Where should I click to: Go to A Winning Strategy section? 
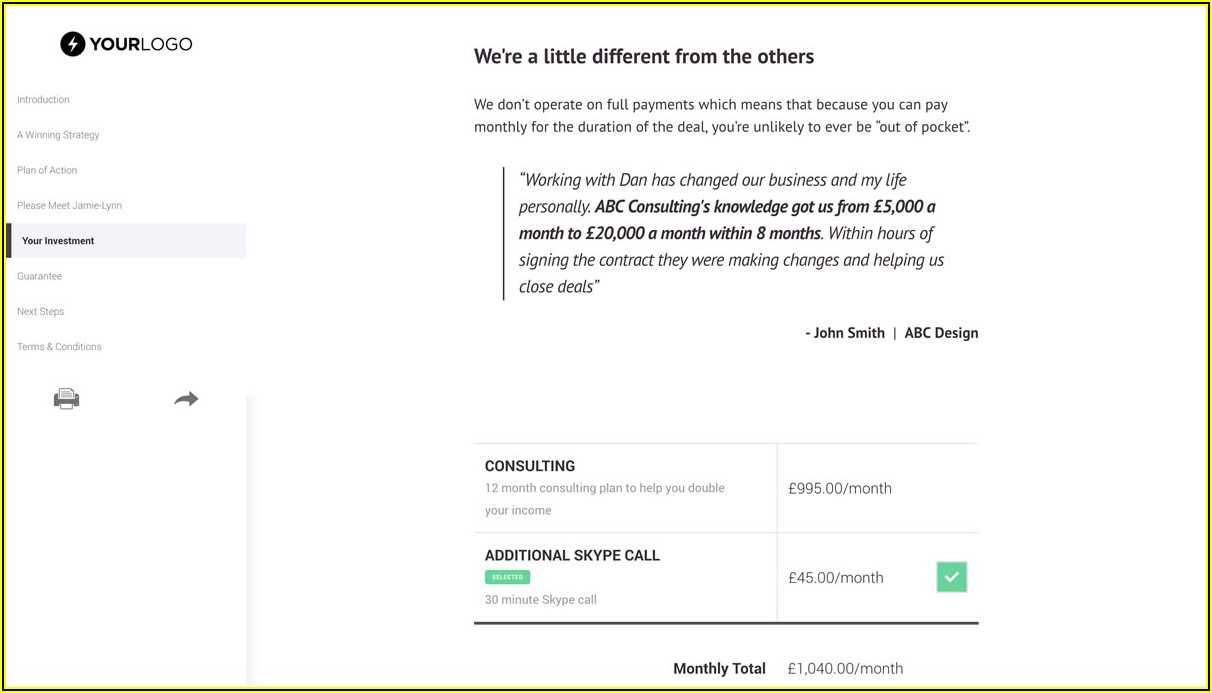click(58, 135)
